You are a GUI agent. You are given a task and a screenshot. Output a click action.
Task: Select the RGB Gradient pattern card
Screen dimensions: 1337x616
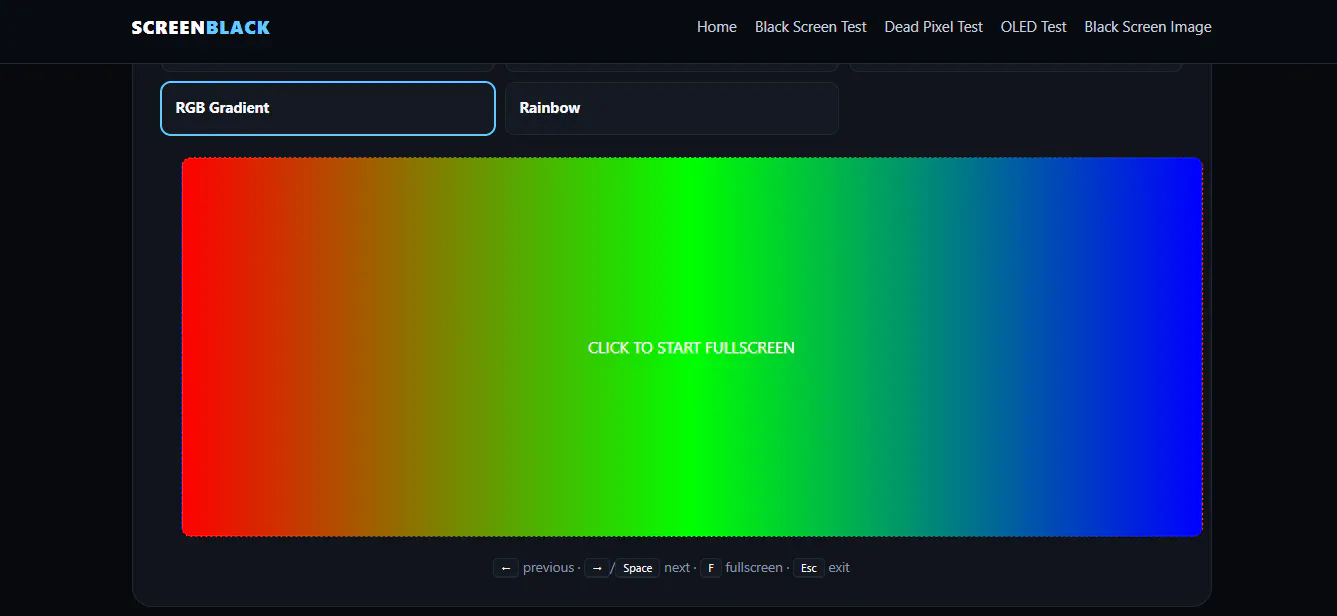(x=328, y=108)
